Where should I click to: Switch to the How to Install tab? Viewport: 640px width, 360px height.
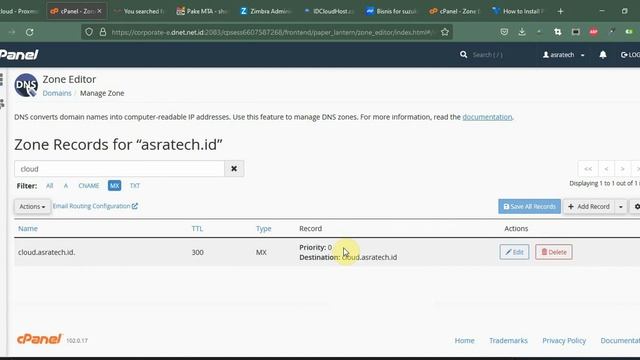click(518, 11)
